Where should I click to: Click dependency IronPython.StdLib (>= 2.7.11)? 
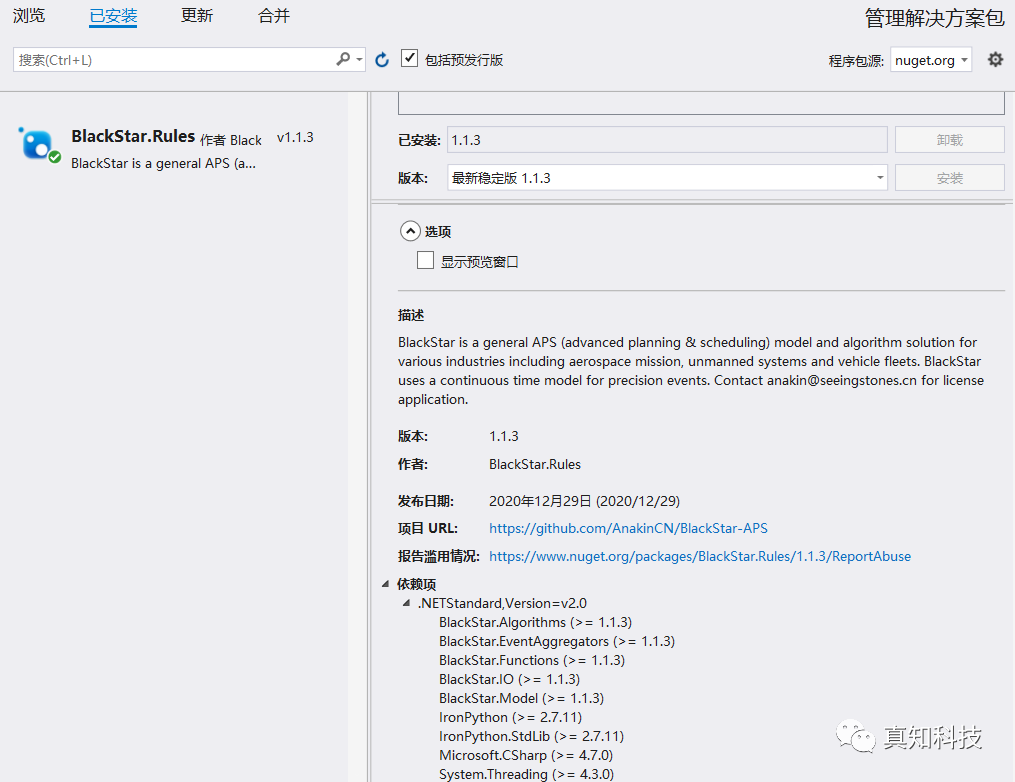531,736
